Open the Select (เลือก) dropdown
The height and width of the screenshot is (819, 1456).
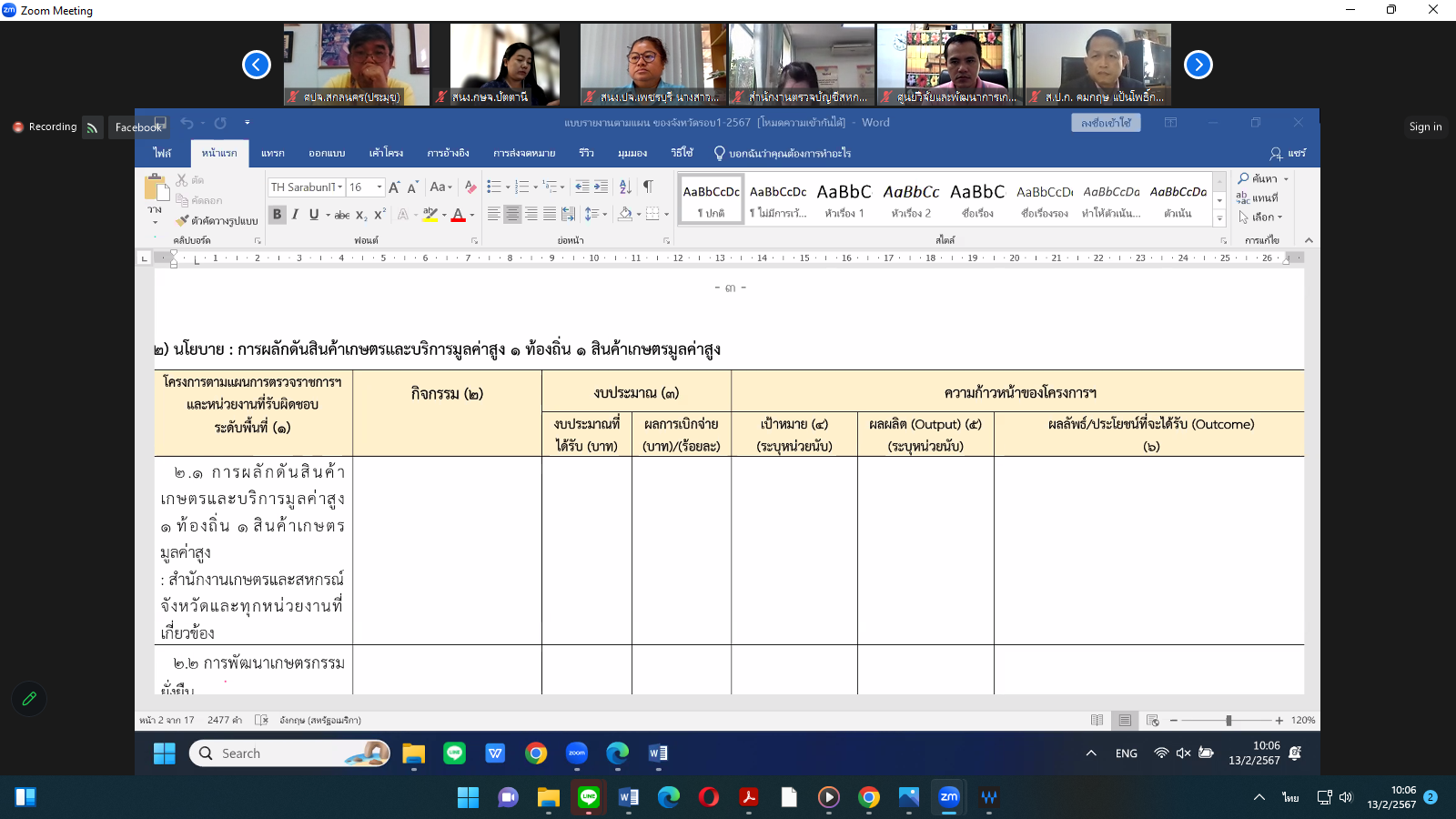[1260, 217]
